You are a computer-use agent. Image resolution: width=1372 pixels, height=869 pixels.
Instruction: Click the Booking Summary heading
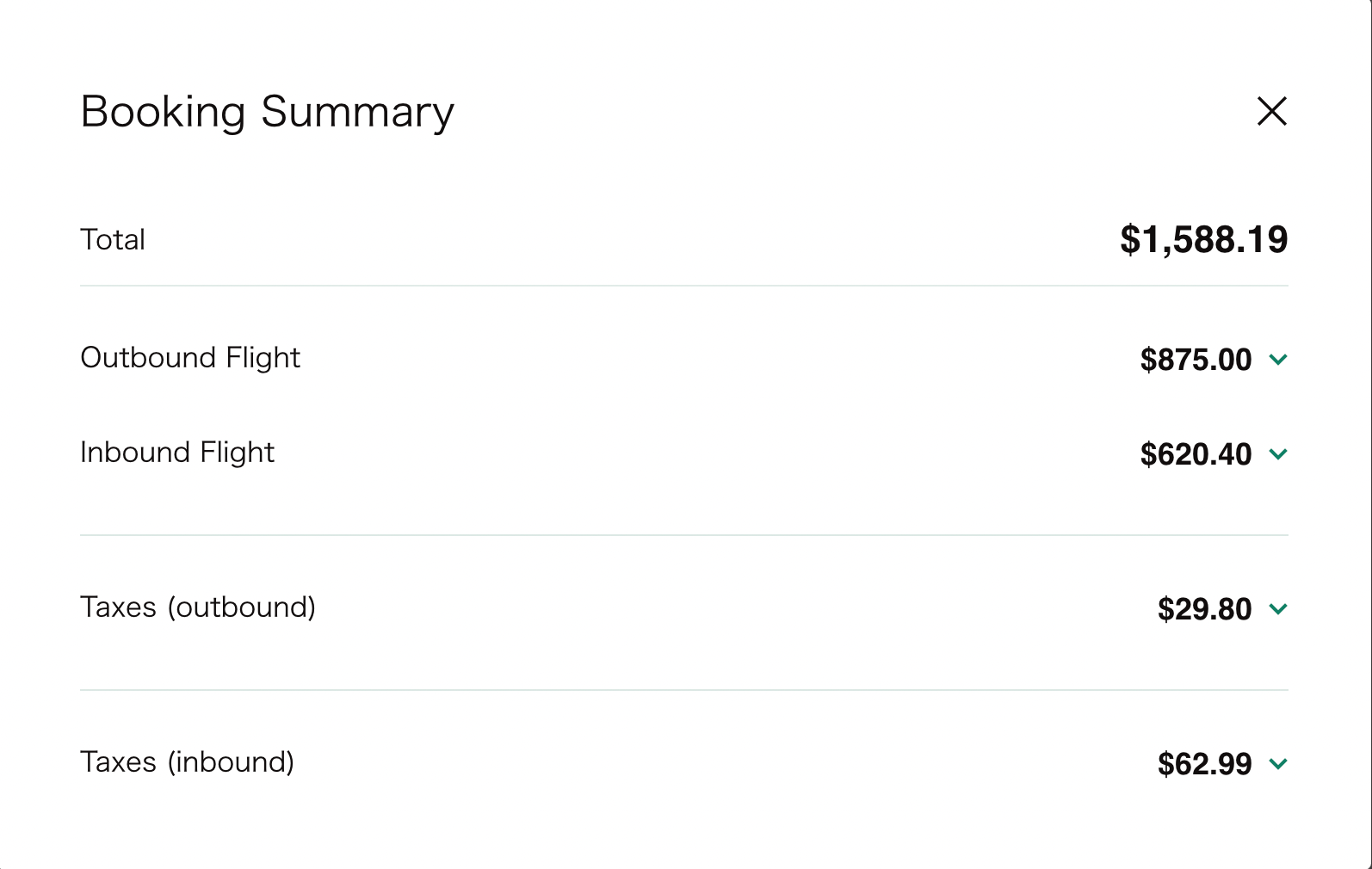click(267, 112)
